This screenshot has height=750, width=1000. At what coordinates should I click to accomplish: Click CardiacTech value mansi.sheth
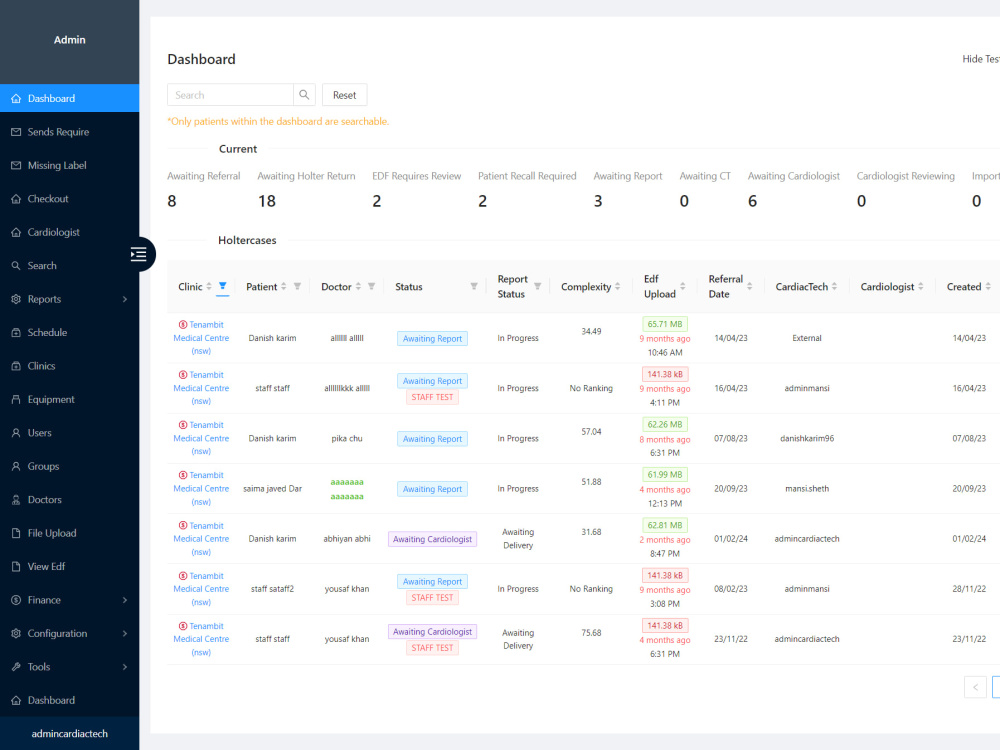pyautogui.click(x=807, y=489)
